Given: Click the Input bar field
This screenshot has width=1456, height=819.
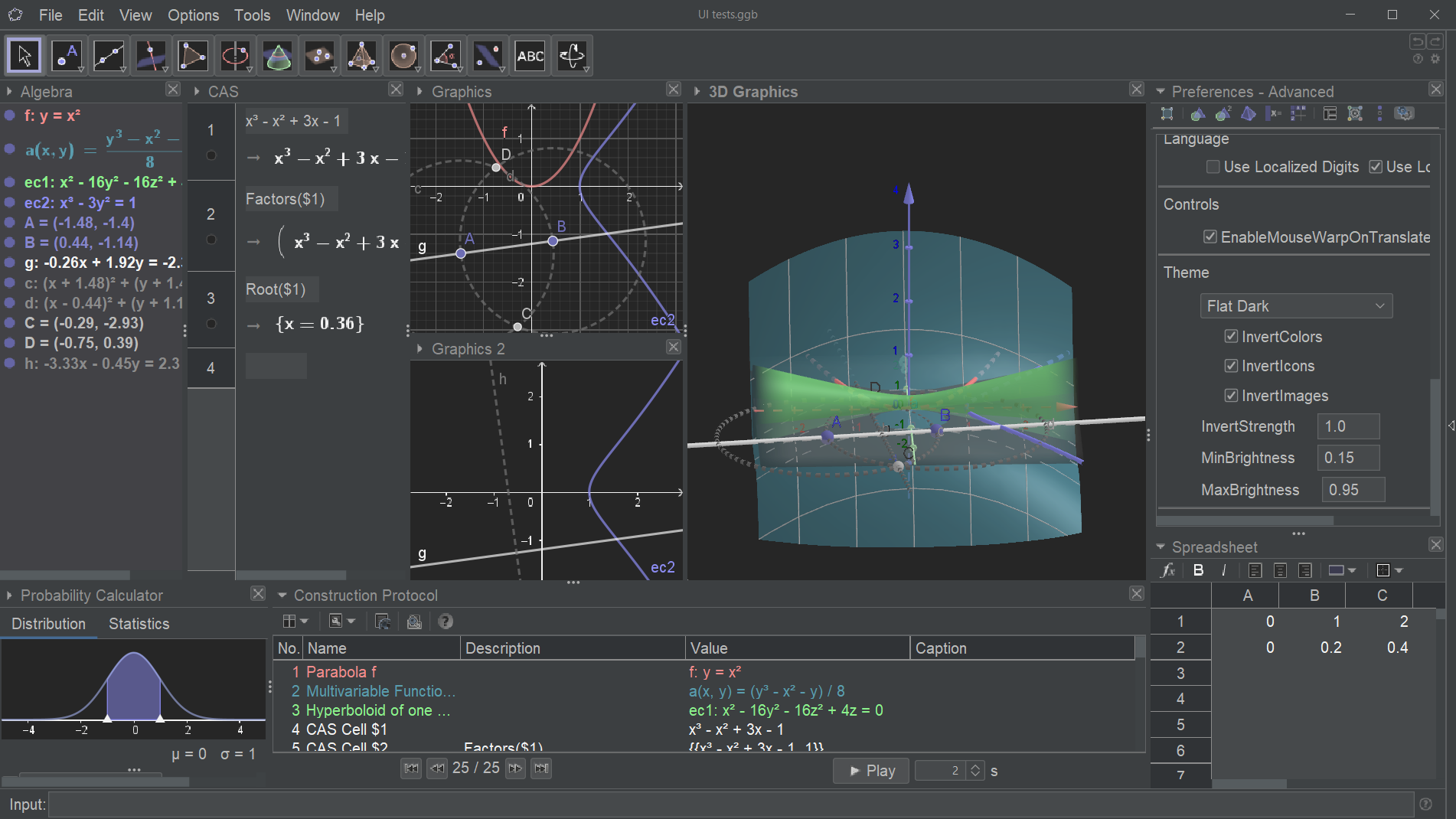Looking at the screenshot, I should (731, 804).
